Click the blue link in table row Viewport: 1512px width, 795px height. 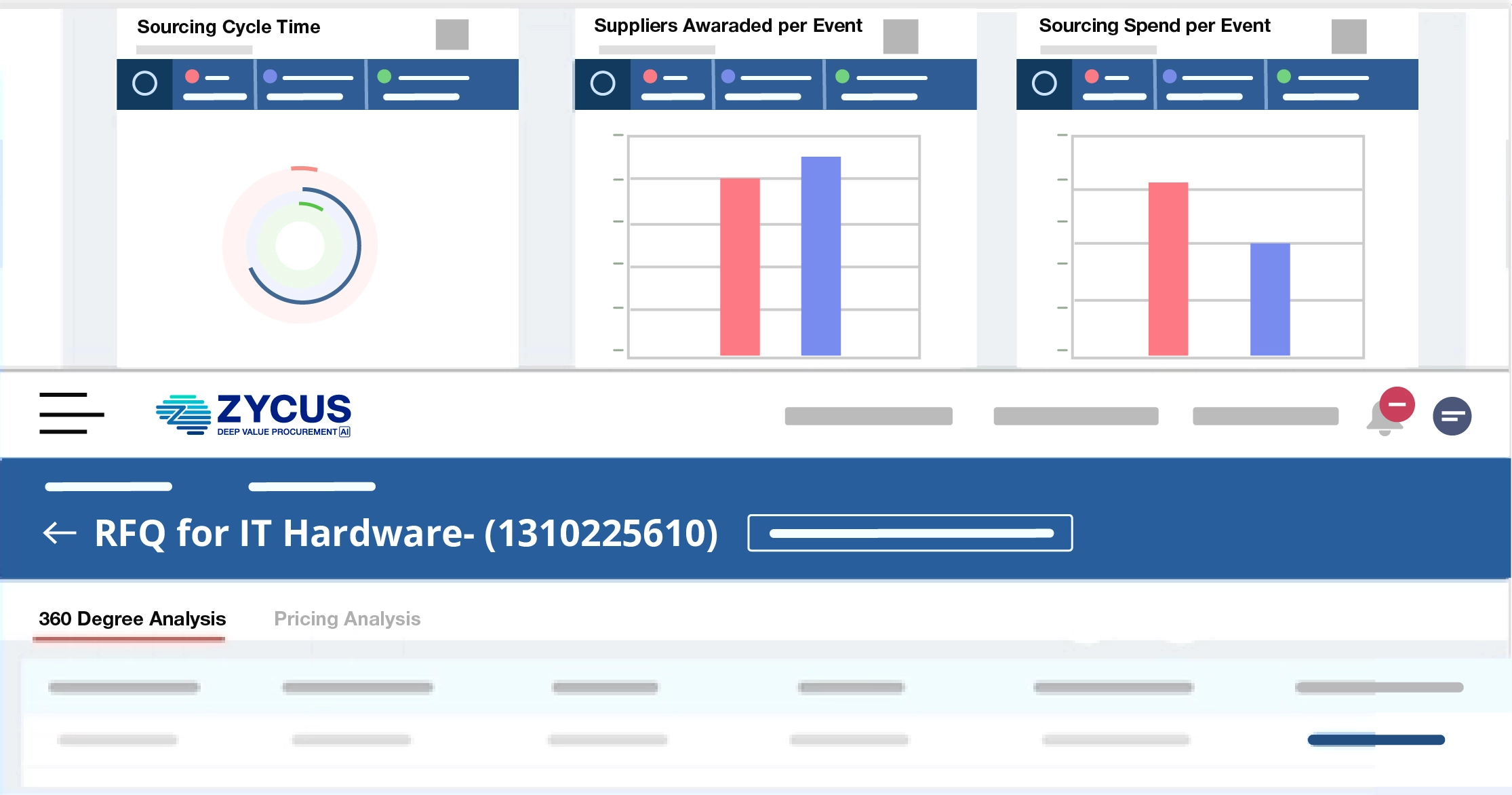pyautogui.click(x=1376, y=740)
